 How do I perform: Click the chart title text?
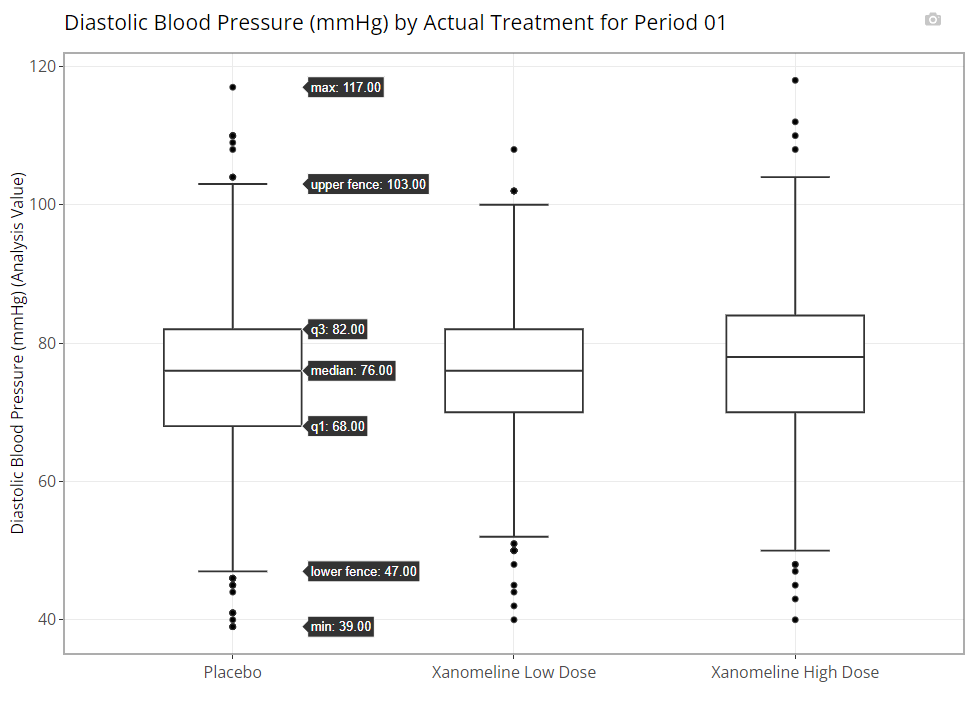395,22
